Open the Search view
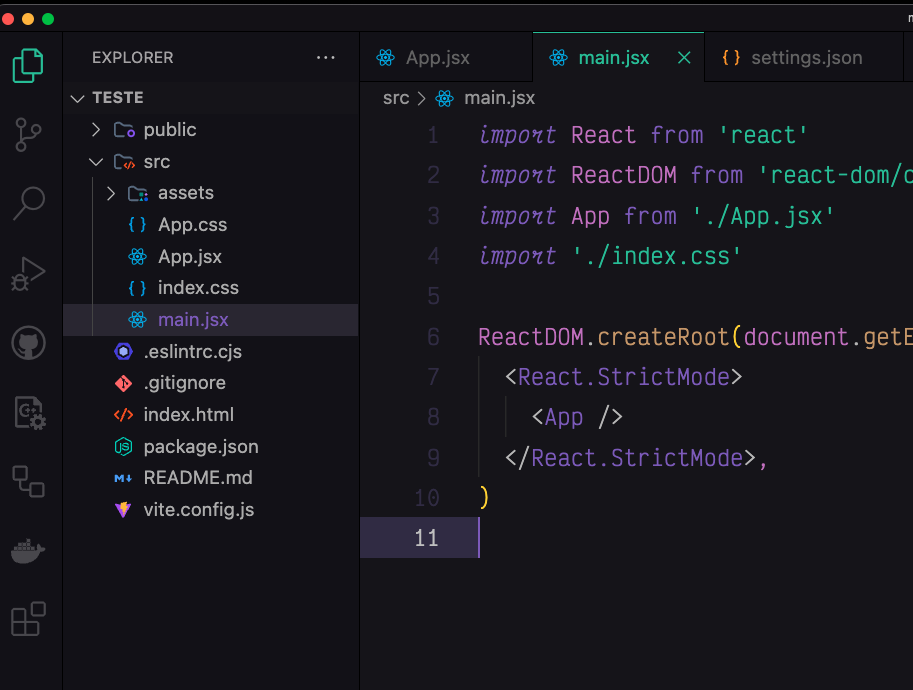The width and height of the screenshot is (913, 690). click(x=28, y=203)
